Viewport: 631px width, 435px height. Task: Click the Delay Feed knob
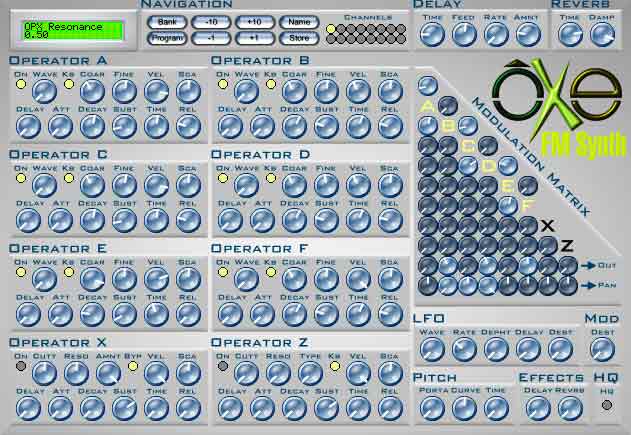point(463,35)
